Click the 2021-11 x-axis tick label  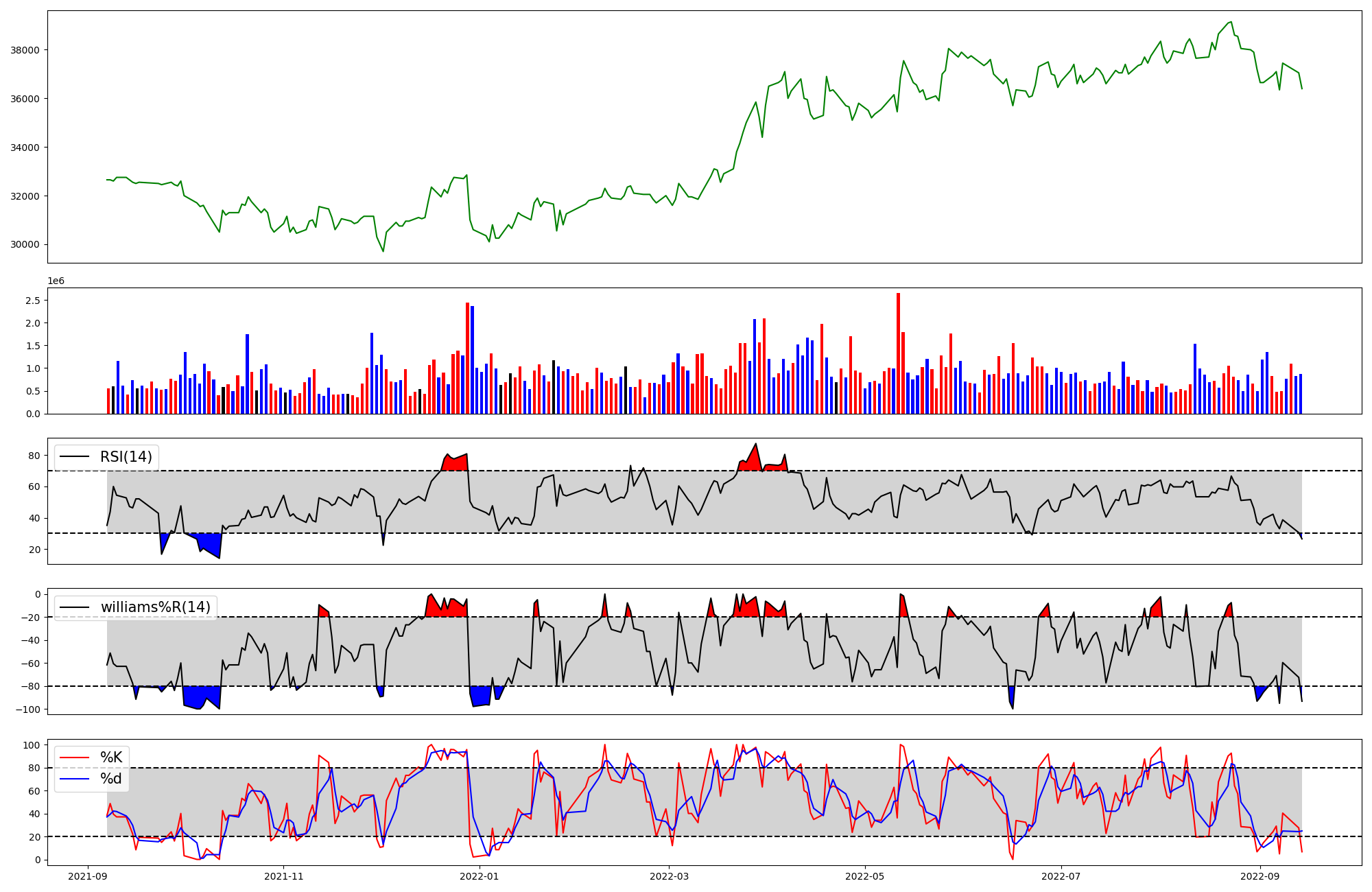coord(283,876)
